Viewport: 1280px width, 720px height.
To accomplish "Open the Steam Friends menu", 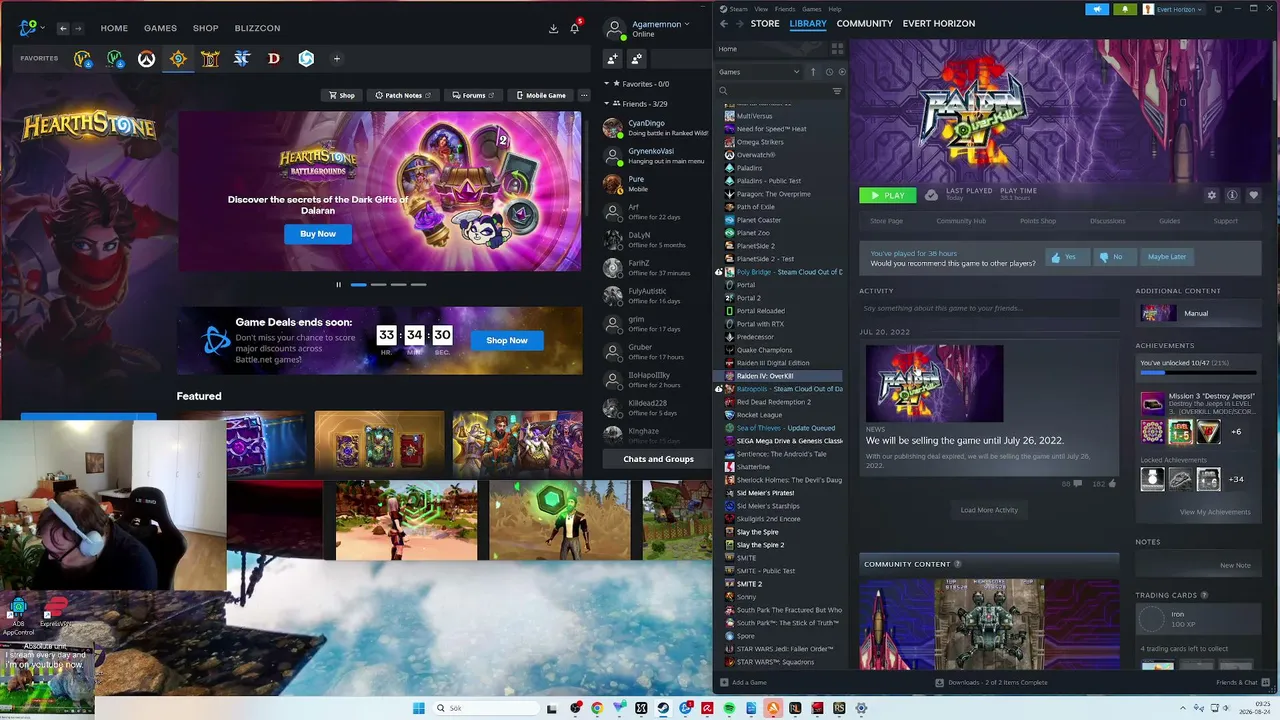I will 785,9.
